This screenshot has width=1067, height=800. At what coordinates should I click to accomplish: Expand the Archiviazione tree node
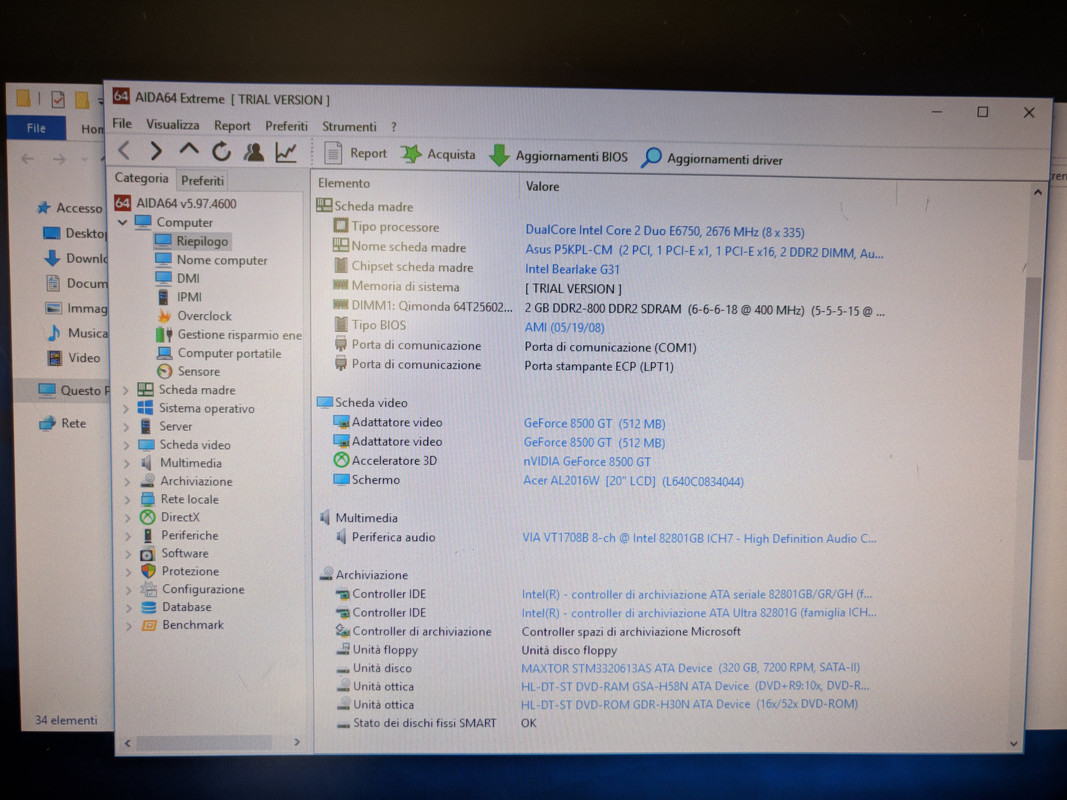(x=127, y=481)
